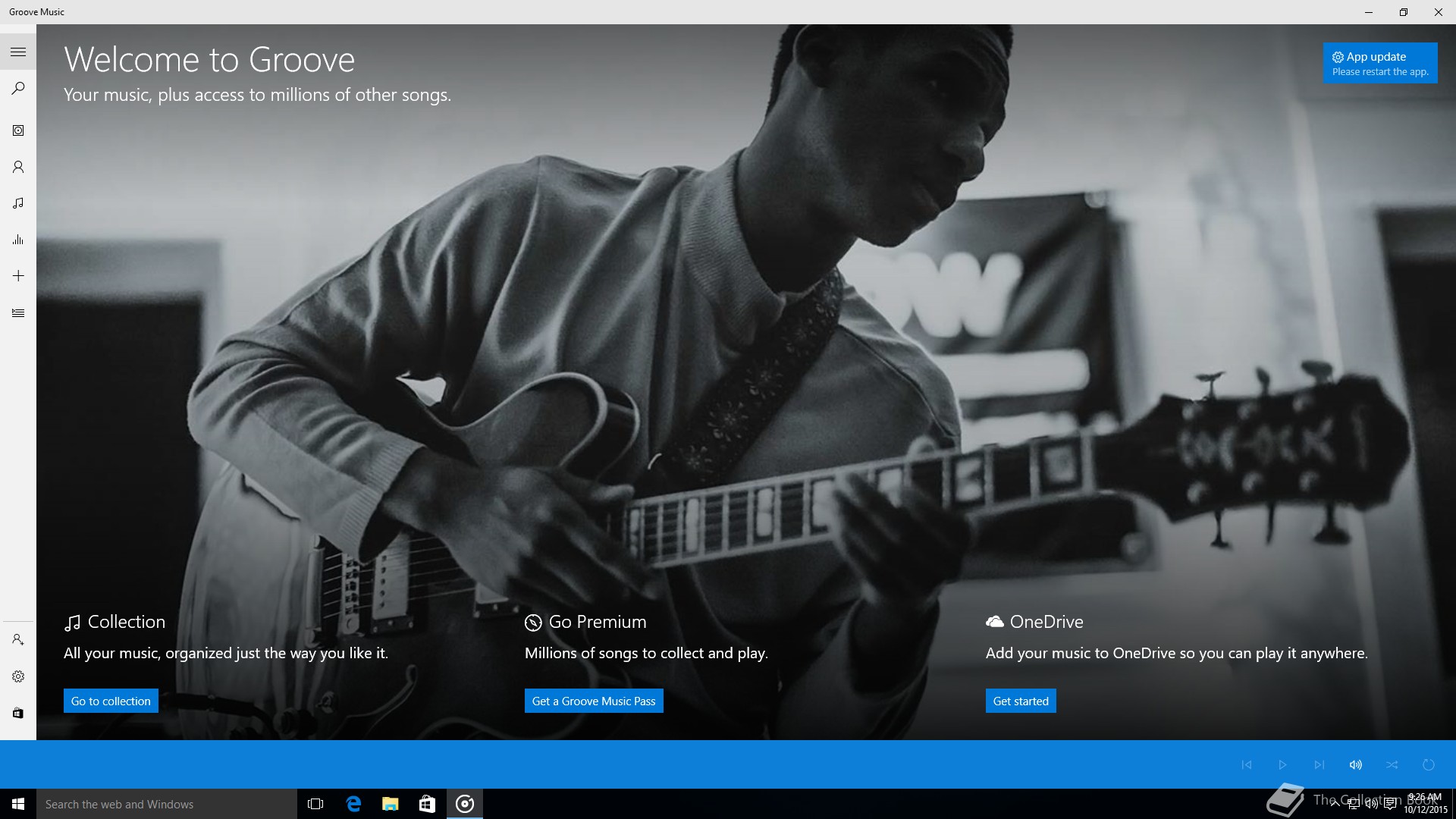Viewport: 1456px width, 819px height.
Task: Click the OneDrive Get started button
Action: tap(1021, 701)
